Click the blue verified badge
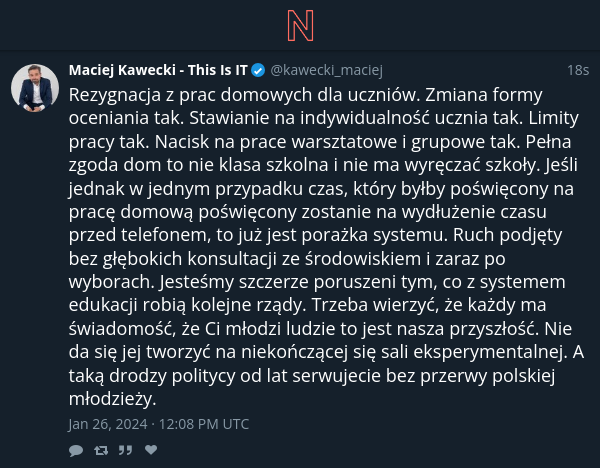The image size is (600, 468). pos(258,70)
